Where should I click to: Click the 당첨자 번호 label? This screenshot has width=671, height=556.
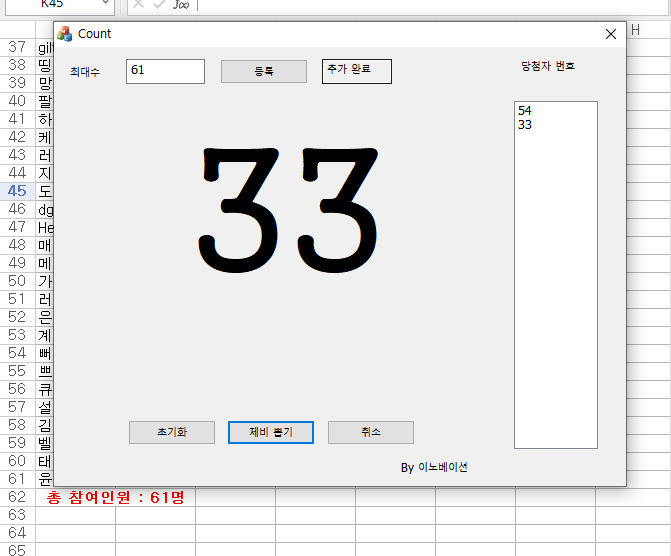pyautogui.click(x=548, y=66)
